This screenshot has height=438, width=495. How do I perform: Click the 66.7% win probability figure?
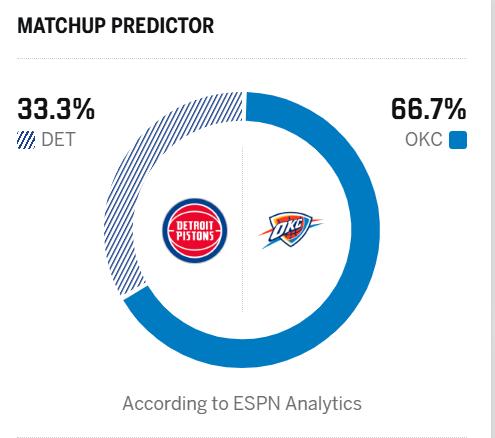pos(429,109)
